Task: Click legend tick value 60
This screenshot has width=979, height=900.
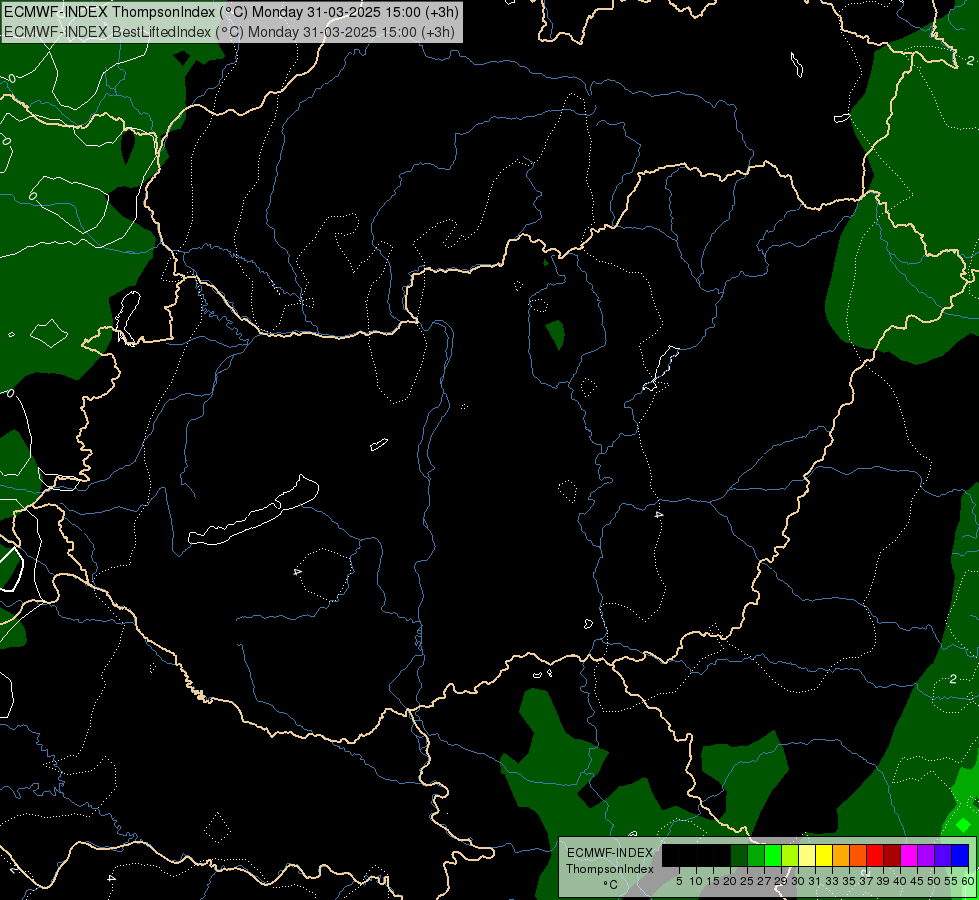Action: pyautogui.click(x=967, y=881)
